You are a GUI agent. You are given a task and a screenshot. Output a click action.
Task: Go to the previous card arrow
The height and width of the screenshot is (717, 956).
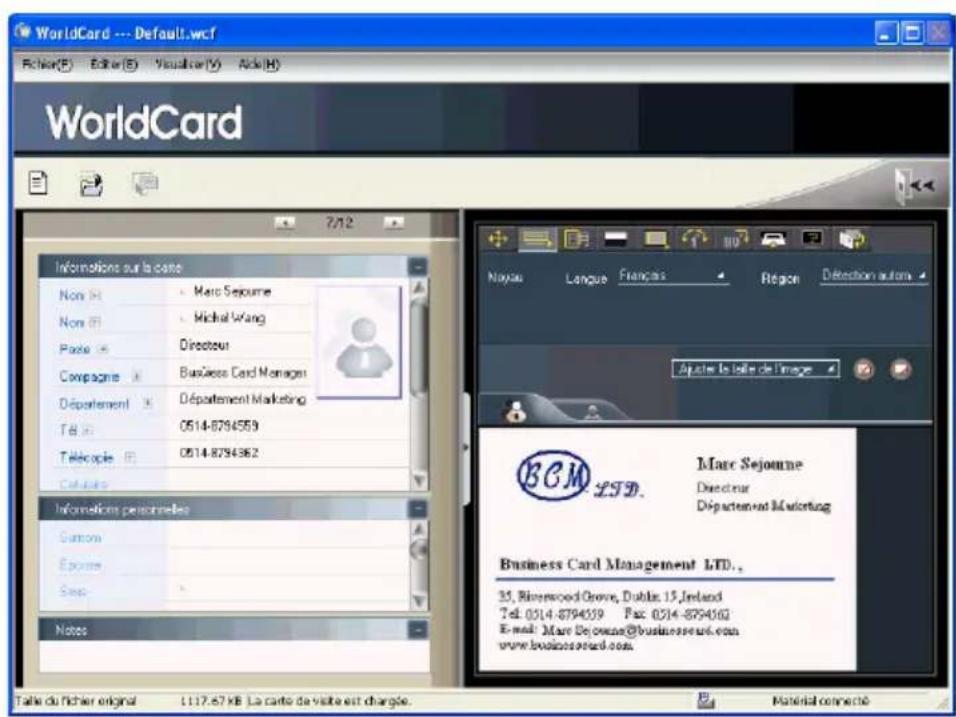click(x=285, y=224)
